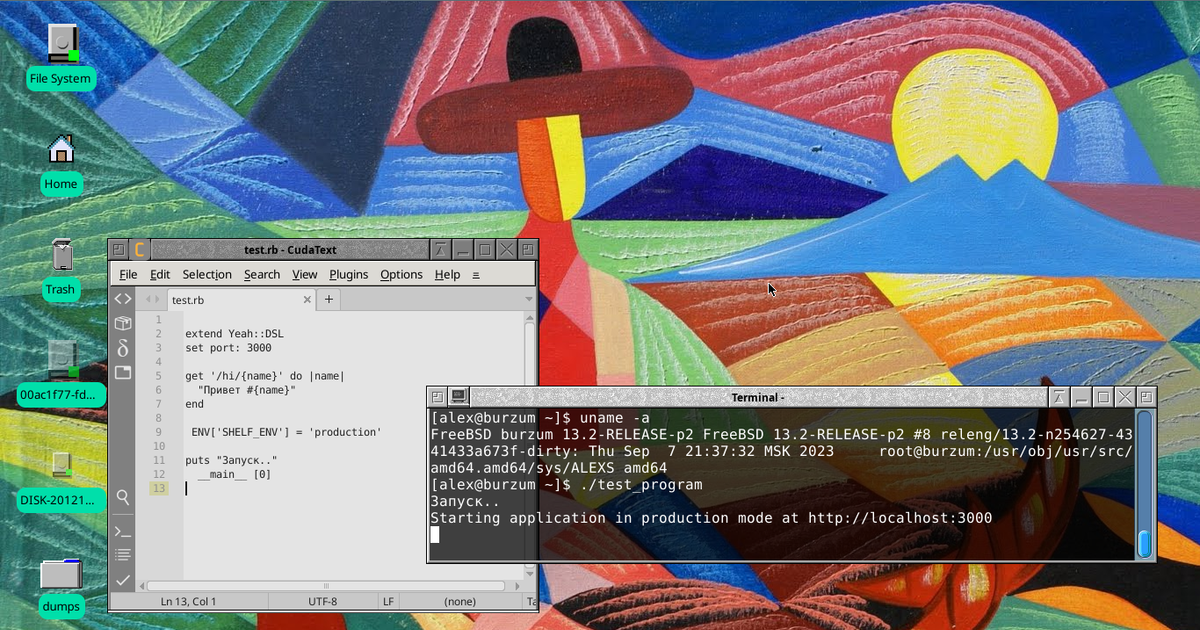Change encoding via UTF-8 status field
Viewport: 1200px width, 630px height.
pyautogui.click(x=322, y=601)
